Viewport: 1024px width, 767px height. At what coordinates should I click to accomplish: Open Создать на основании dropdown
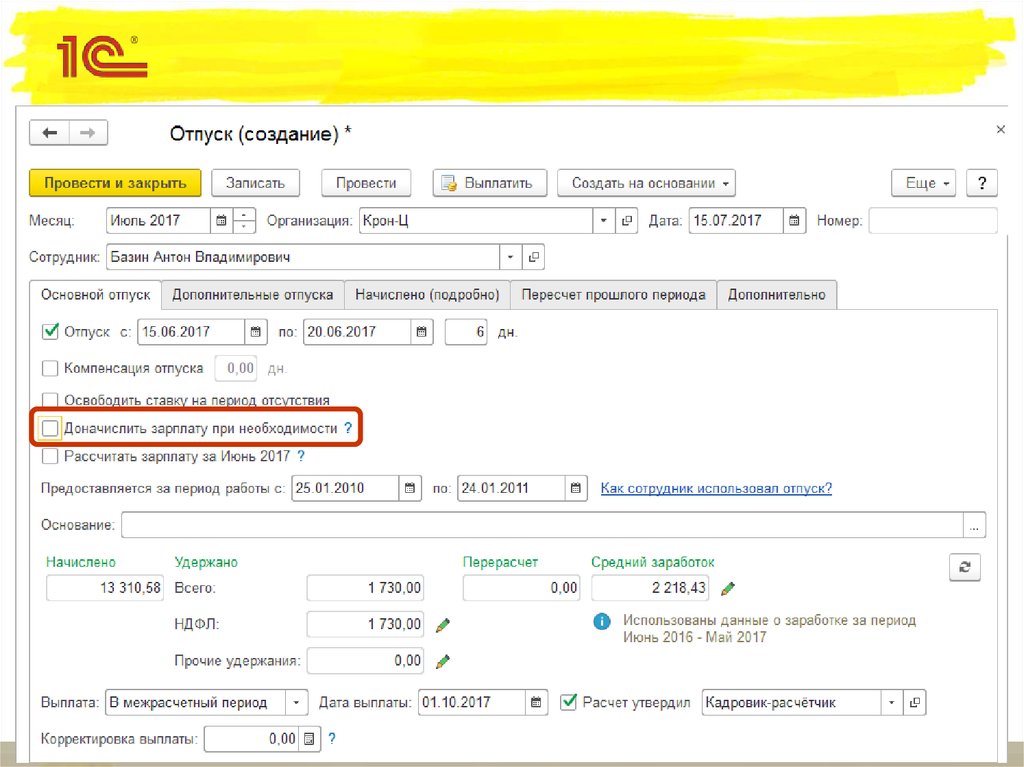pos(646,183)
